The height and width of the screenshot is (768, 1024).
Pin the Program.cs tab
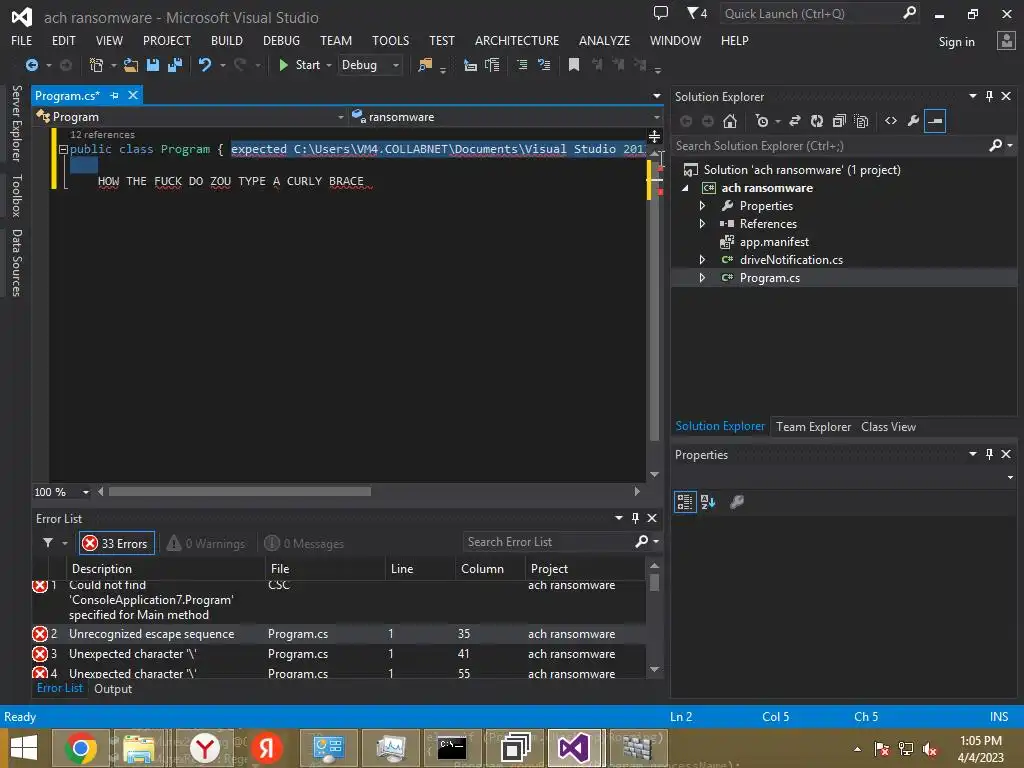(x=114, y=95)
